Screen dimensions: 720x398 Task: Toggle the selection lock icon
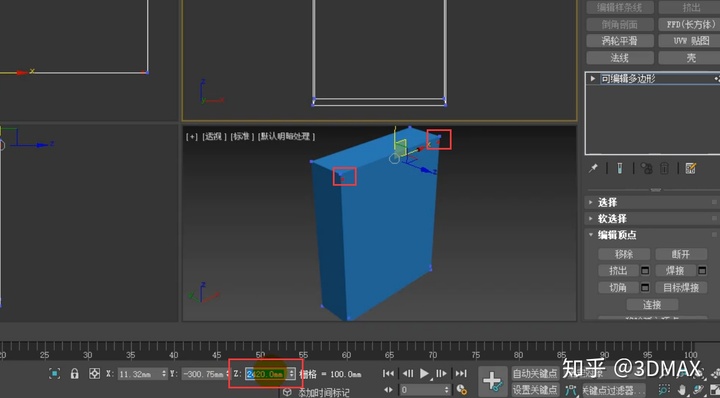(74, 374)
